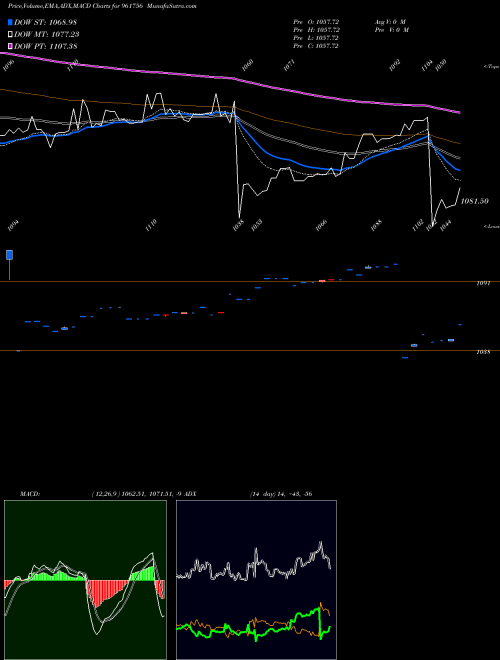
Task: Click the DOW ST: 1068.98 label
Action: [45, 22]
